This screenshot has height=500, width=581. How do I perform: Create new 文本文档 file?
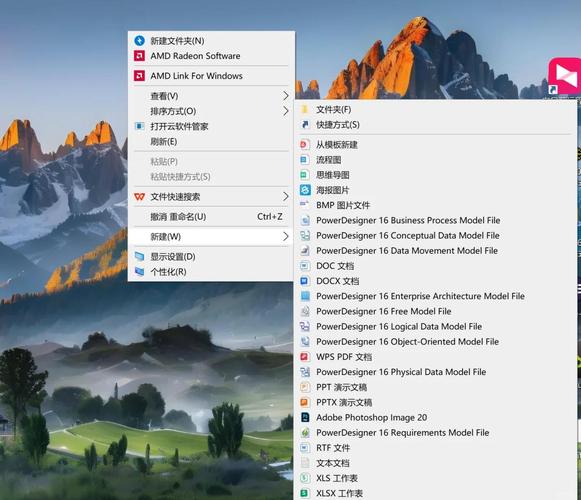pyautogui.click(x=435, y=463)
